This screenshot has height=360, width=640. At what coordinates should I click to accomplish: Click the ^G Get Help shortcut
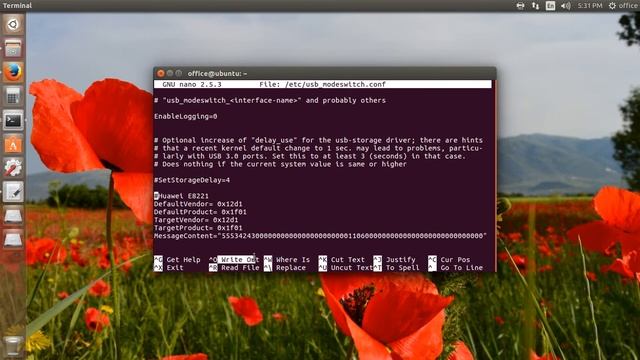(x=177, y=260)
